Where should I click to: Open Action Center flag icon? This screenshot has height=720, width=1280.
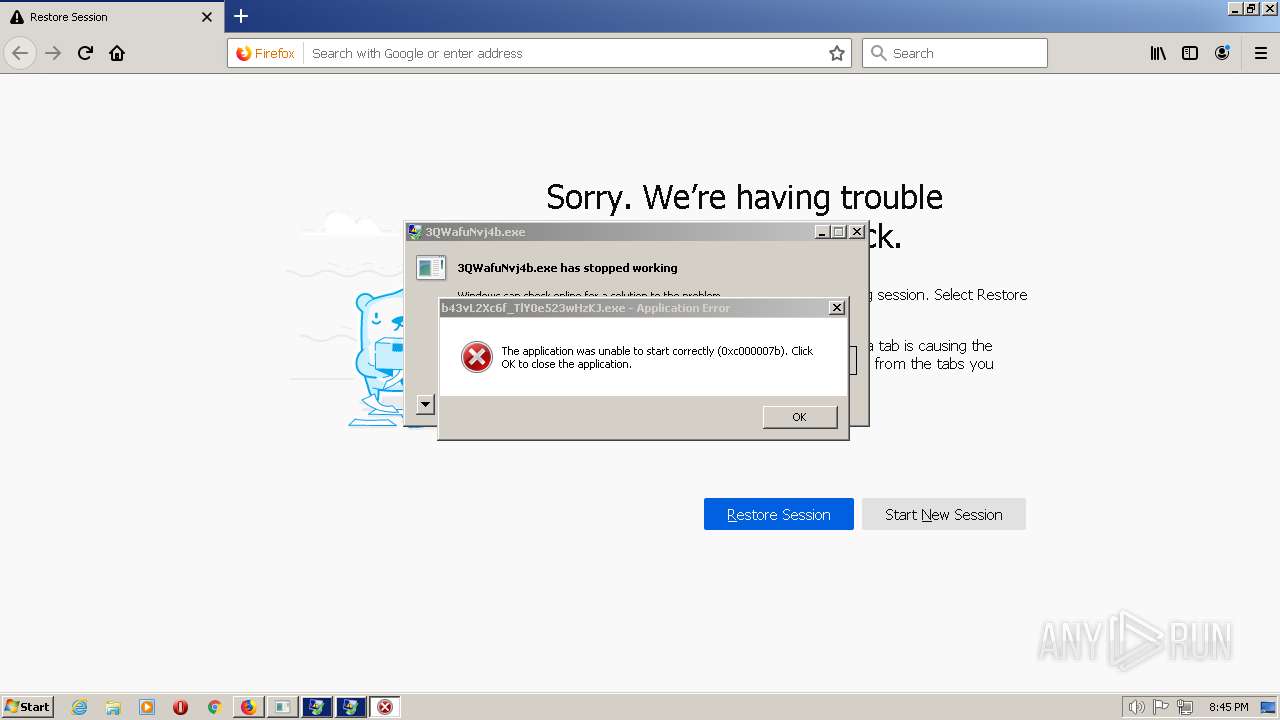[1161, 707]
